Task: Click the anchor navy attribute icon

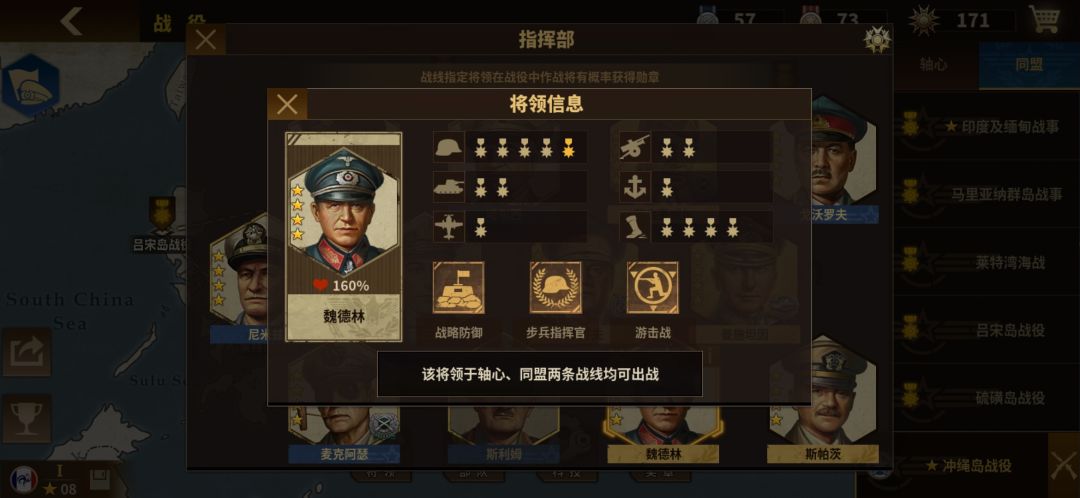Action: pyautogui.click(x=634, y=187)
